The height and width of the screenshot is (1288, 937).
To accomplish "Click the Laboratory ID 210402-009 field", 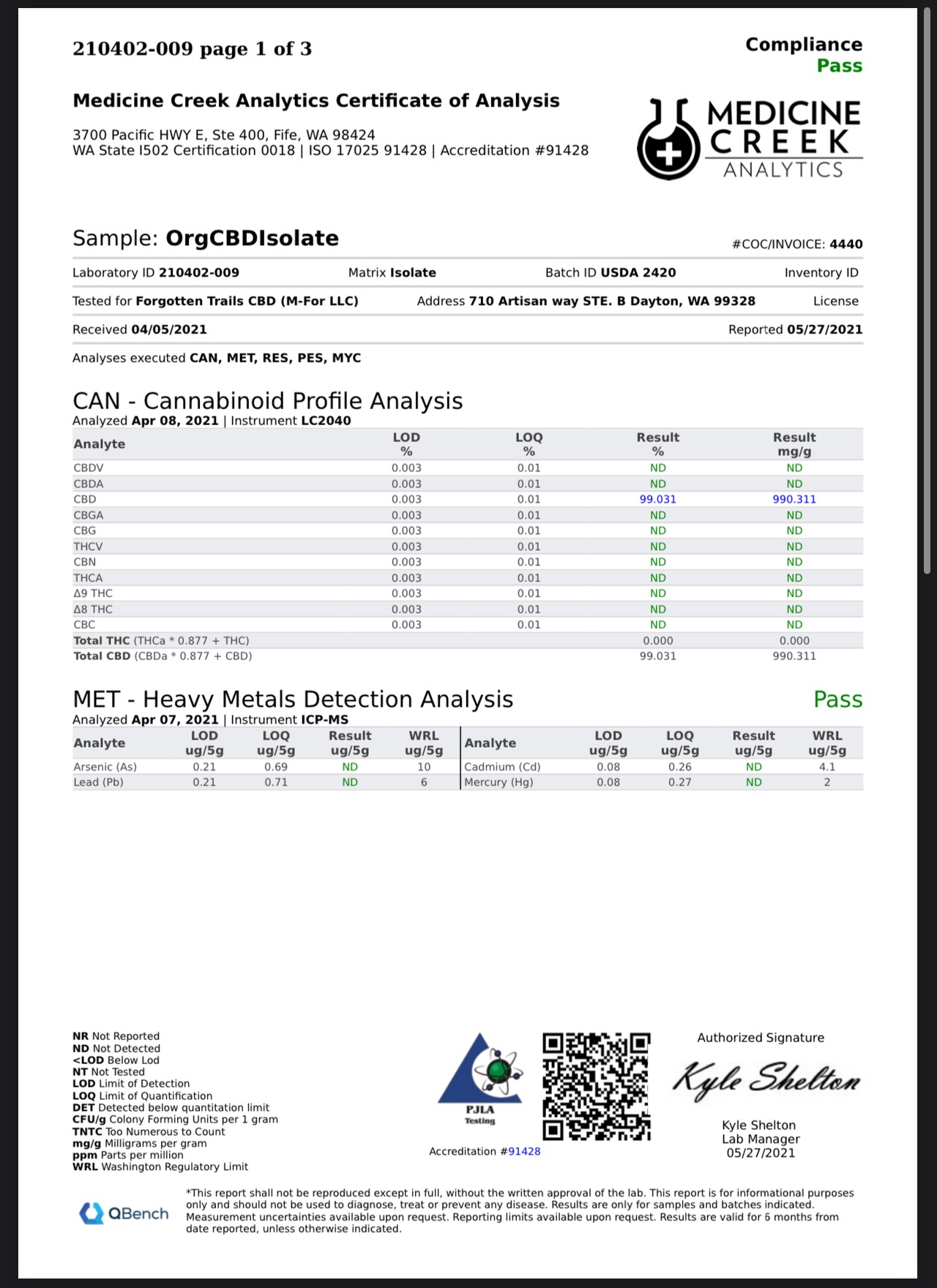I will pos(156,272).
